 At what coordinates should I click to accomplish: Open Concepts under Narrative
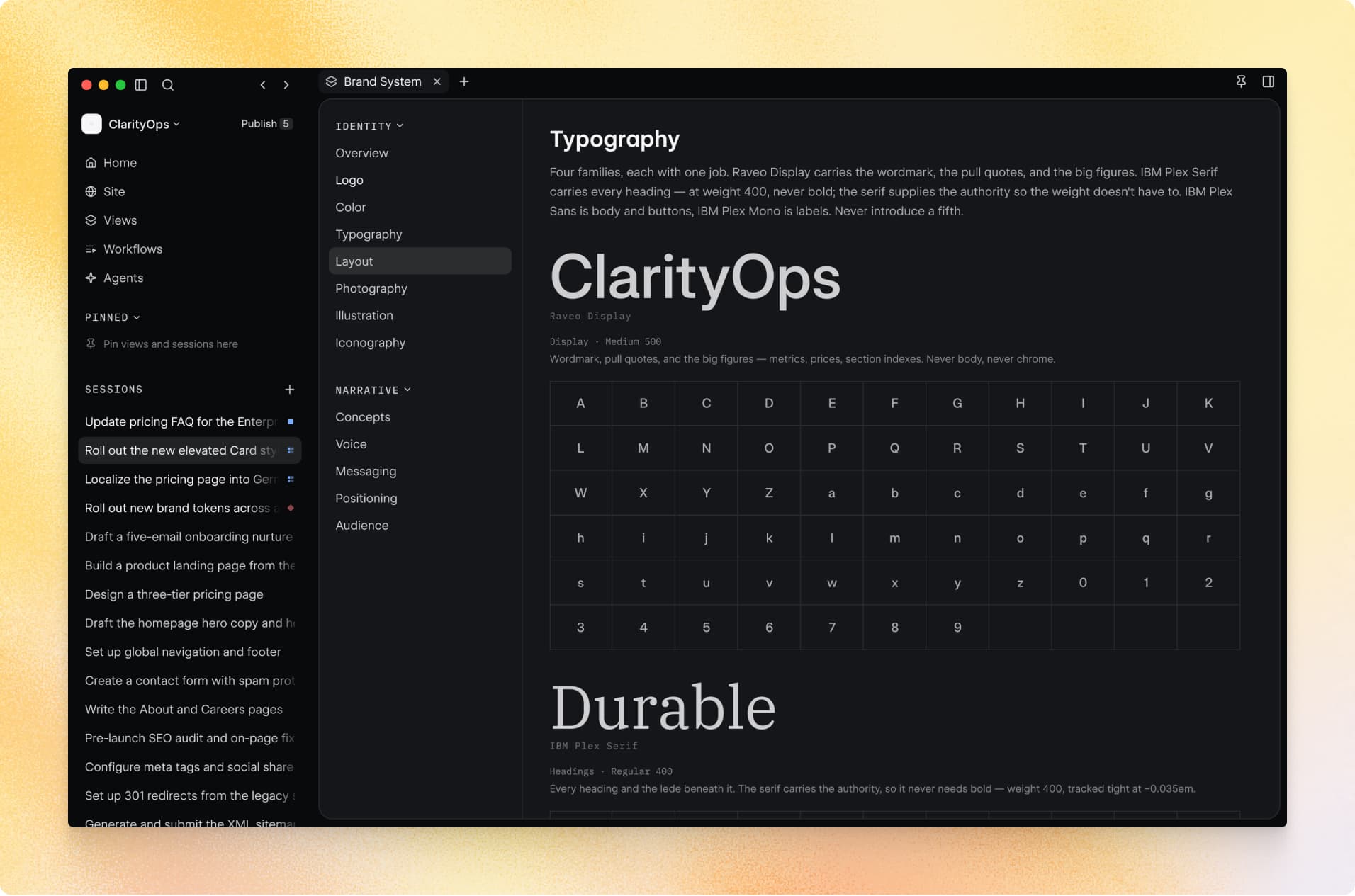[x=420, y=417]
